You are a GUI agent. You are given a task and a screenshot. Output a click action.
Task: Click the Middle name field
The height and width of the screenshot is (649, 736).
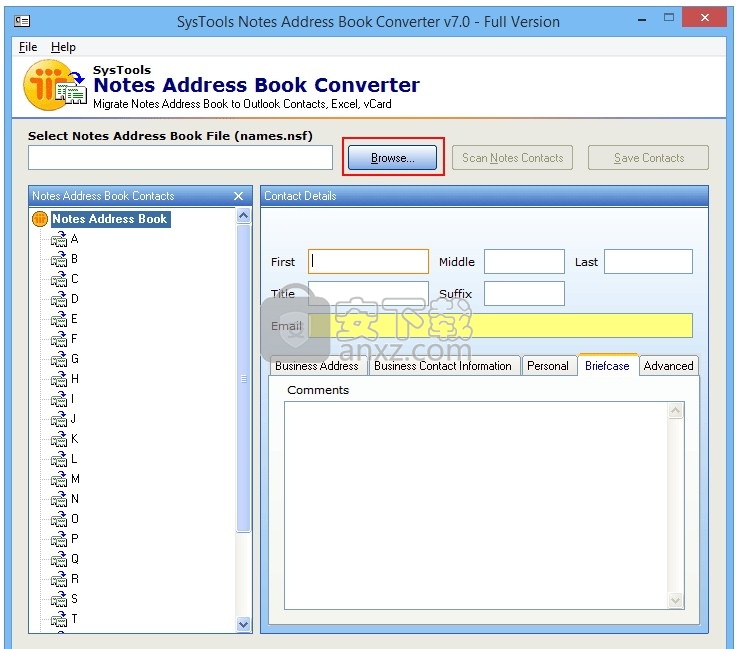click(x=524, y=261)
